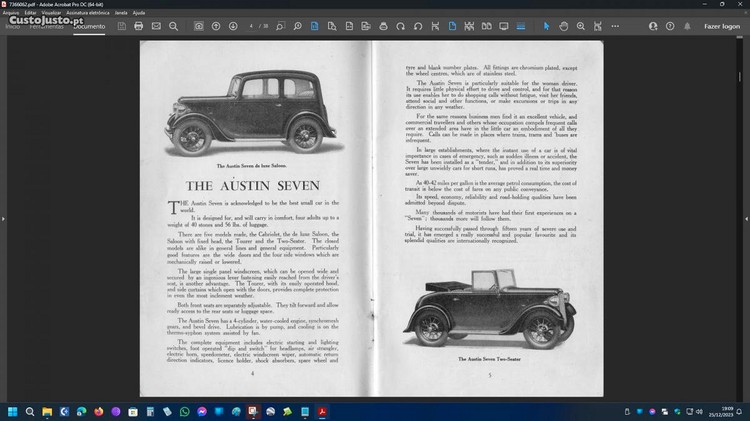Switch to the Documento tab
Viewport: 750px width, 421px height.
pyautogui.click(x=88, y=26)
